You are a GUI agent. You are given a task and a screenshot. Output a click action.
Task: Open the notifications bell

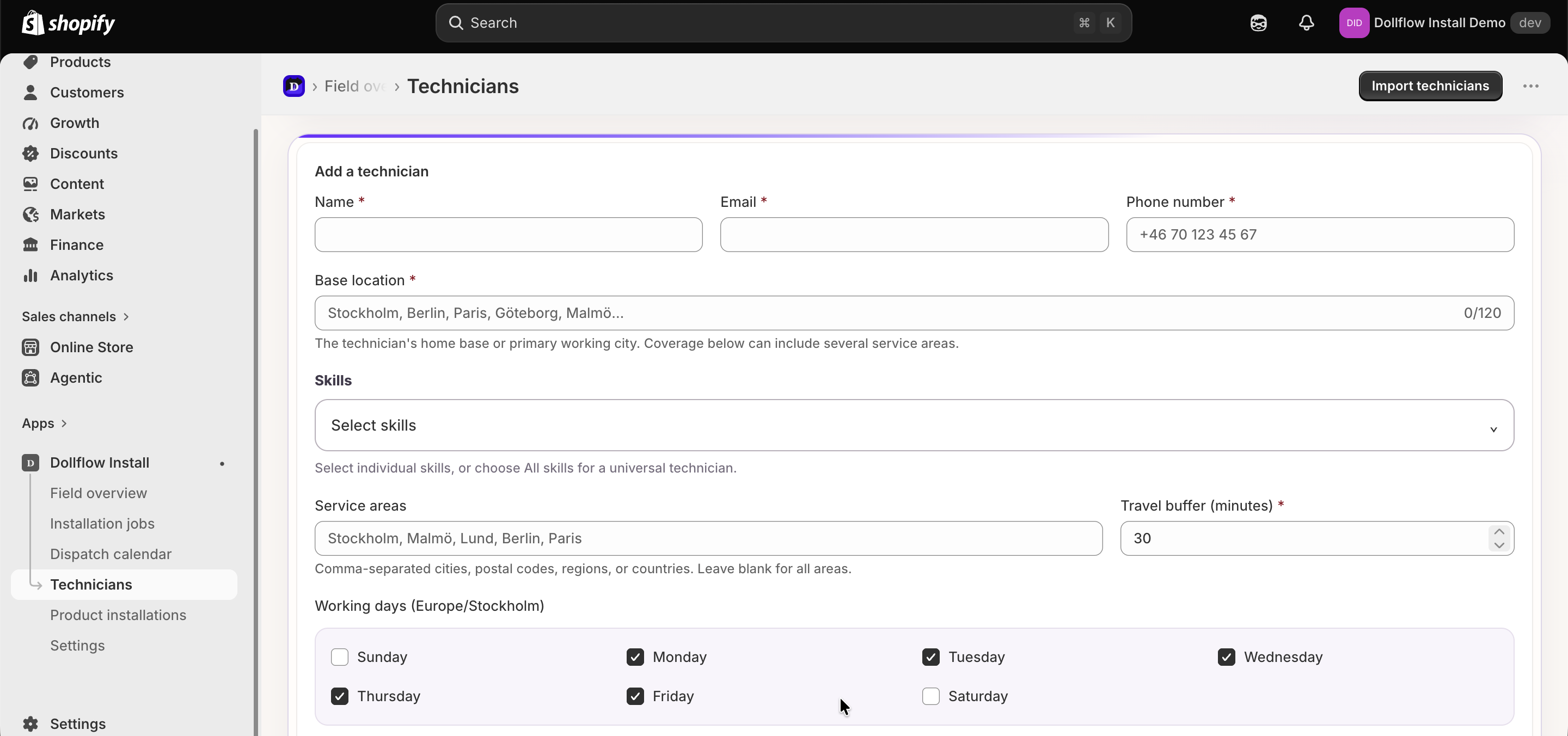[1306, 23]
